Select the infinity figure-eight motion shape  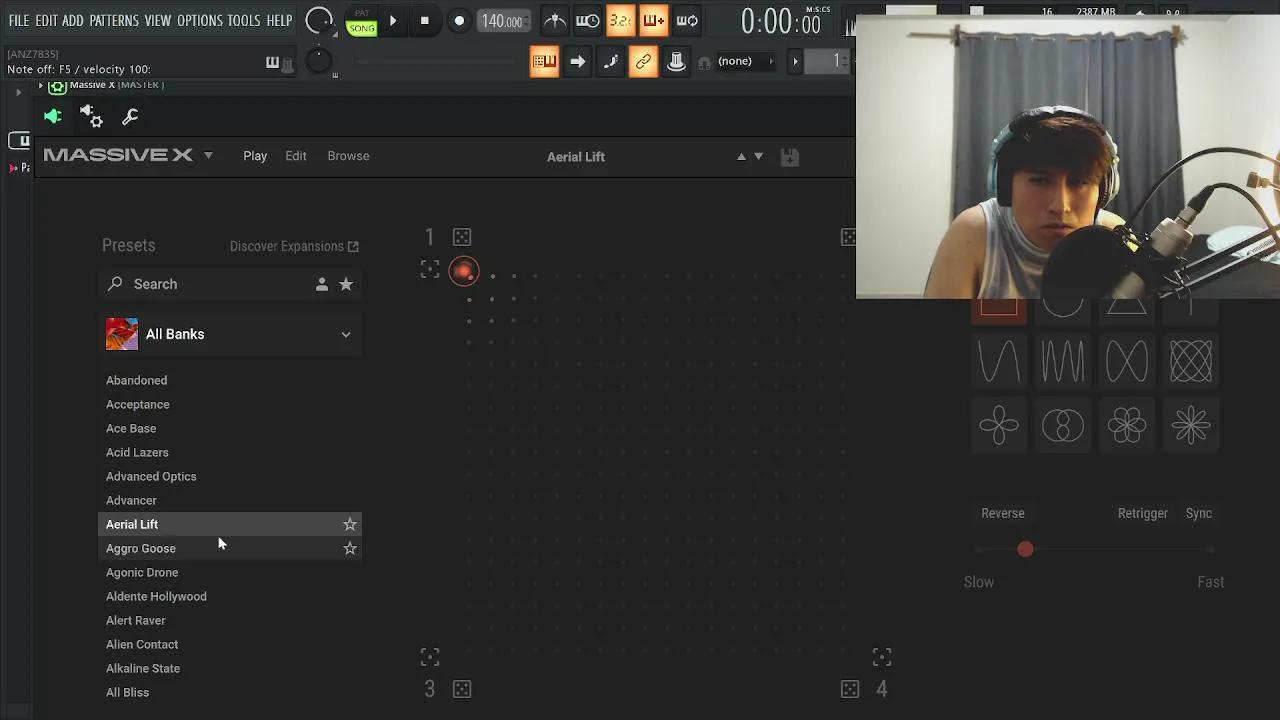click(x=1127, y=361)
